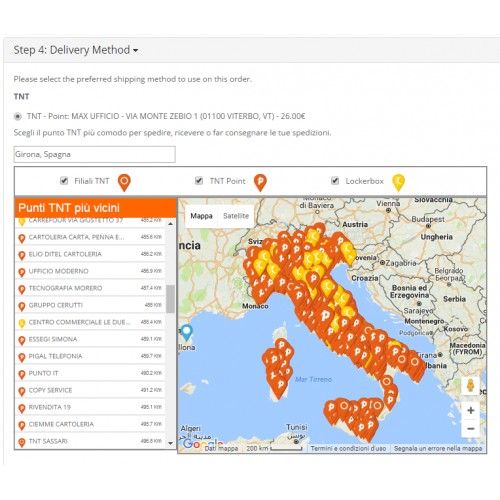This screenshot has width=500, height=500.
Task: Open Termini e condizioni d'uso link
Action: click(x=348, y=449)
